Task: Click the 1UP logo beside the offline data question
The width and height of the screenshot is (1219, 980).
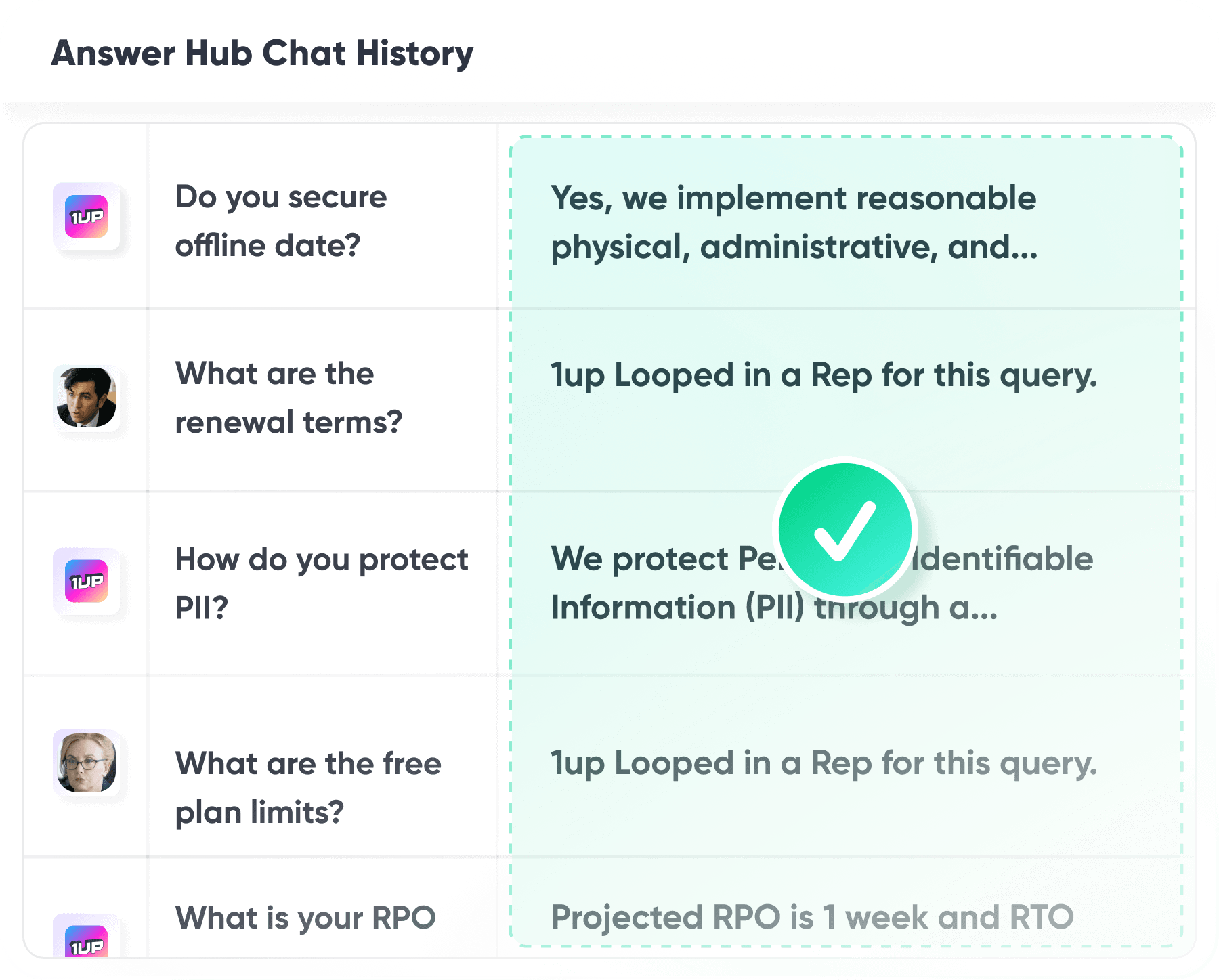Action: coord(87,217)
